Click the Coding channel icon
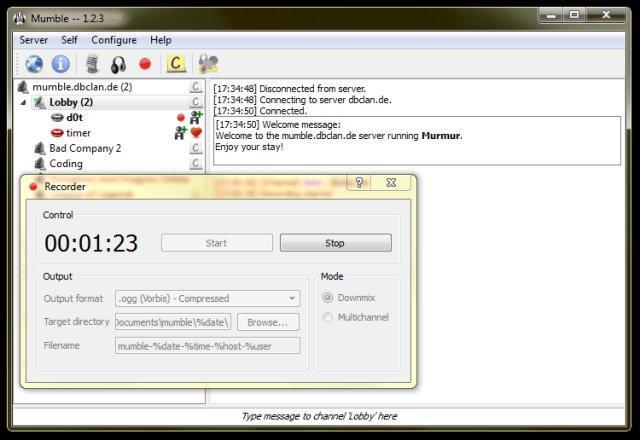This screenshot has width=640, height=440. point(40,164)
